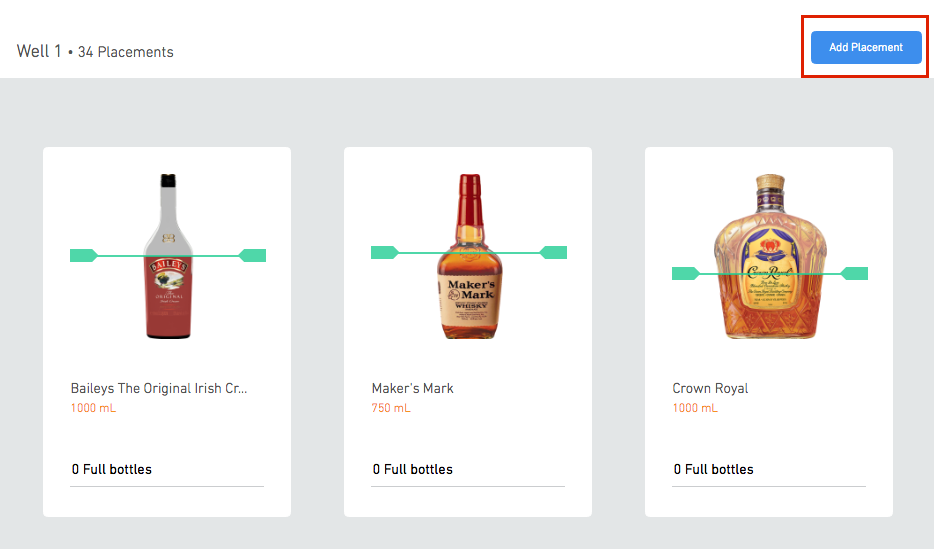This screenshot has height=549, width=934.
Task: Click left level handle on Crown Royal
Action: pyautogui.click(x=685, y=273)
